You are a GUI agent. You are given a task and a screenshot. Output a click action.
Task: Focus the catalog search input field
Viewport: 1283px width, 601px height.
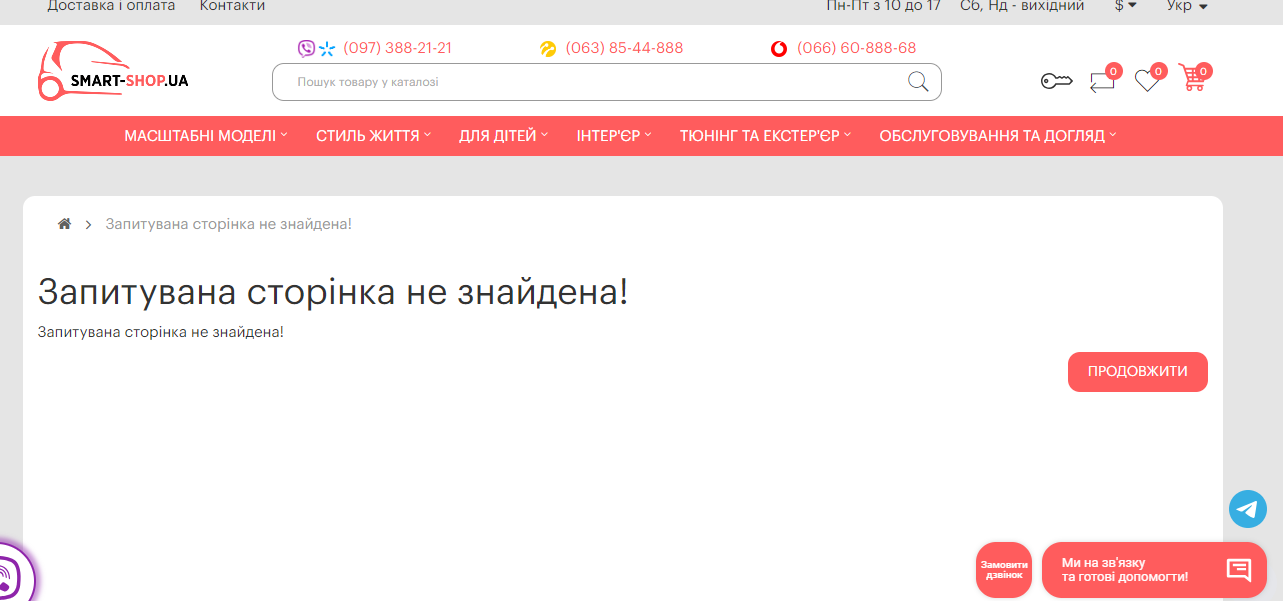pos(590,82)
